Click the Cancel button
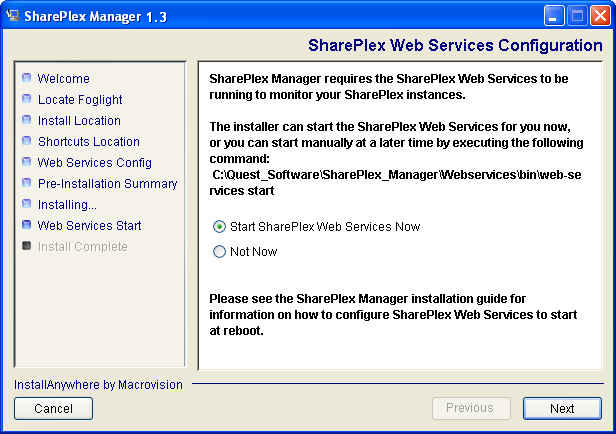The width and height of the screenshot is (616, 434). point(53,408)
